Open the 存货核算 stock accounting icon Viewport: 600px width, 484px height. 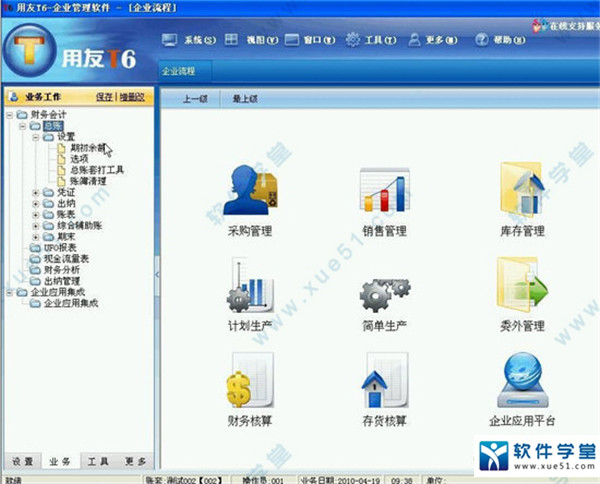click(385, 380)
